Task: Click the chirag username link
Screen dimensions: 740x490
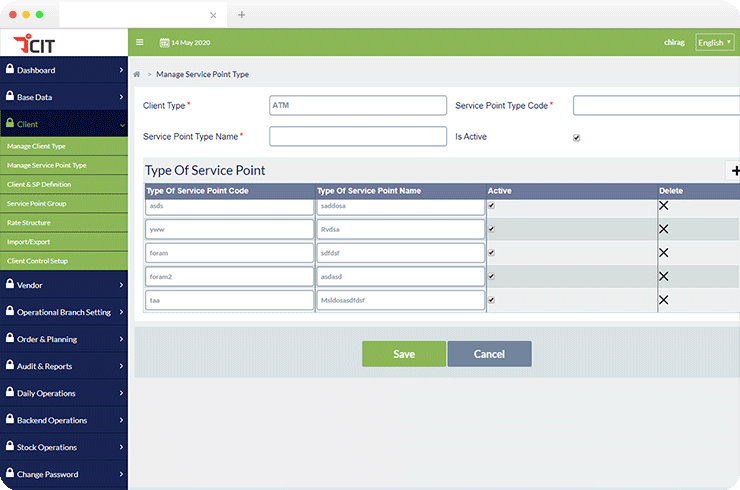Action: [x=674, y=42]
